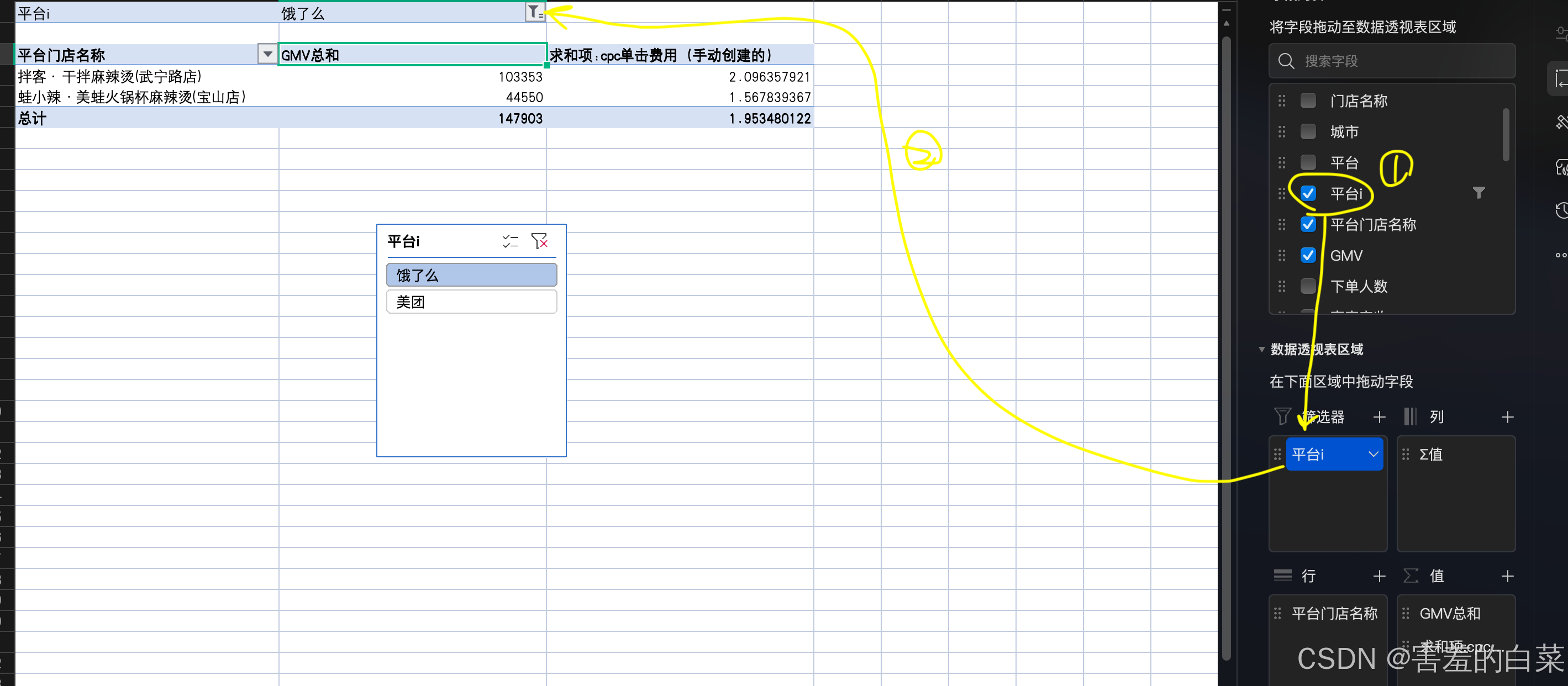Select 美团 in the 平台i slicer
1568x686 pixels.
tap(471, 302)
